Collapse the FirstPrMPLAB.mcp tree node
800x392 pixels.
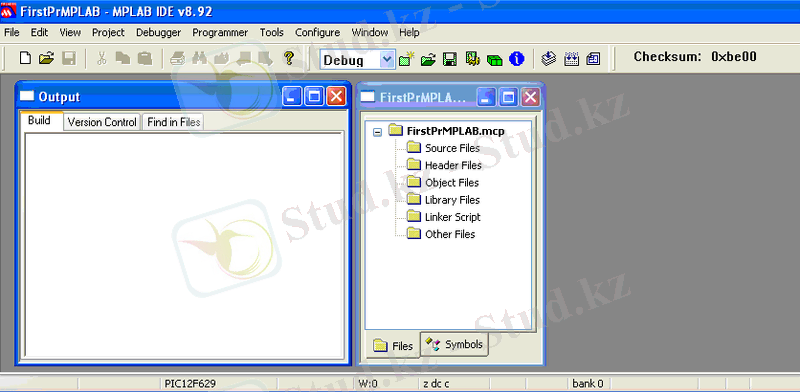[x=377, y=132]
